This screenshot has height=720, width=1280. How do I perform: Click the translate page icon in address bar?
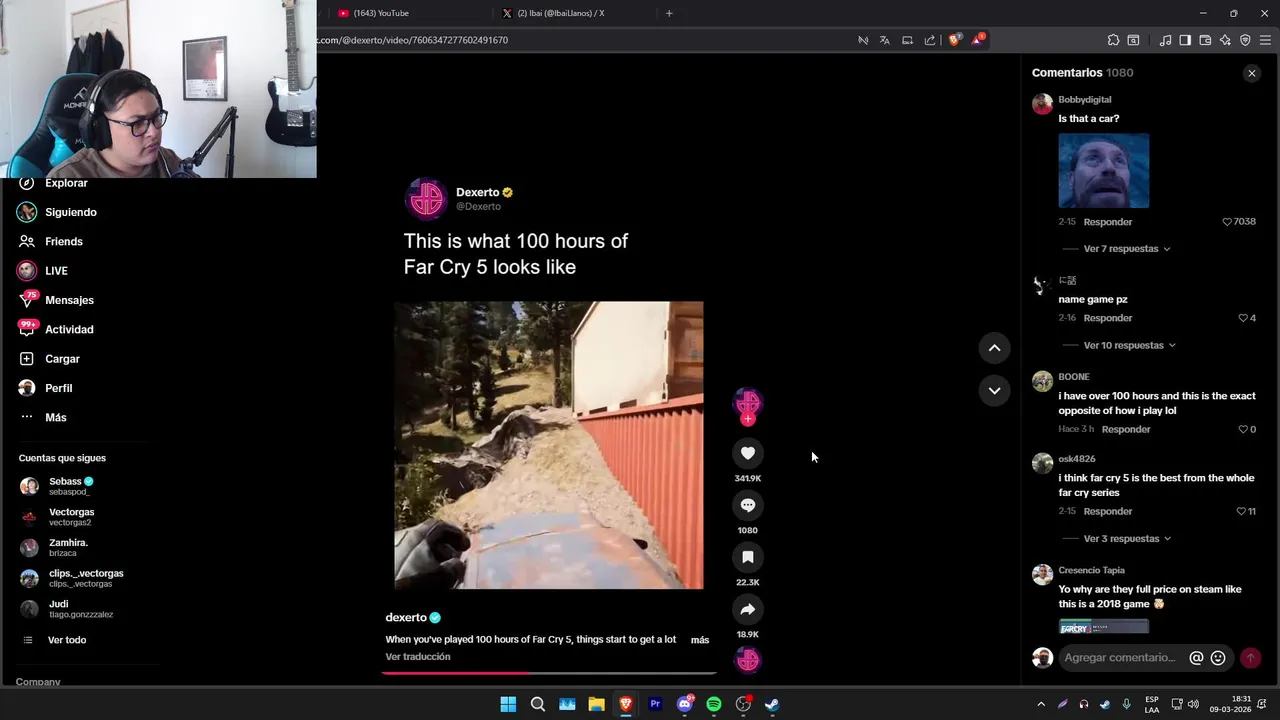[x=884, y=40]
